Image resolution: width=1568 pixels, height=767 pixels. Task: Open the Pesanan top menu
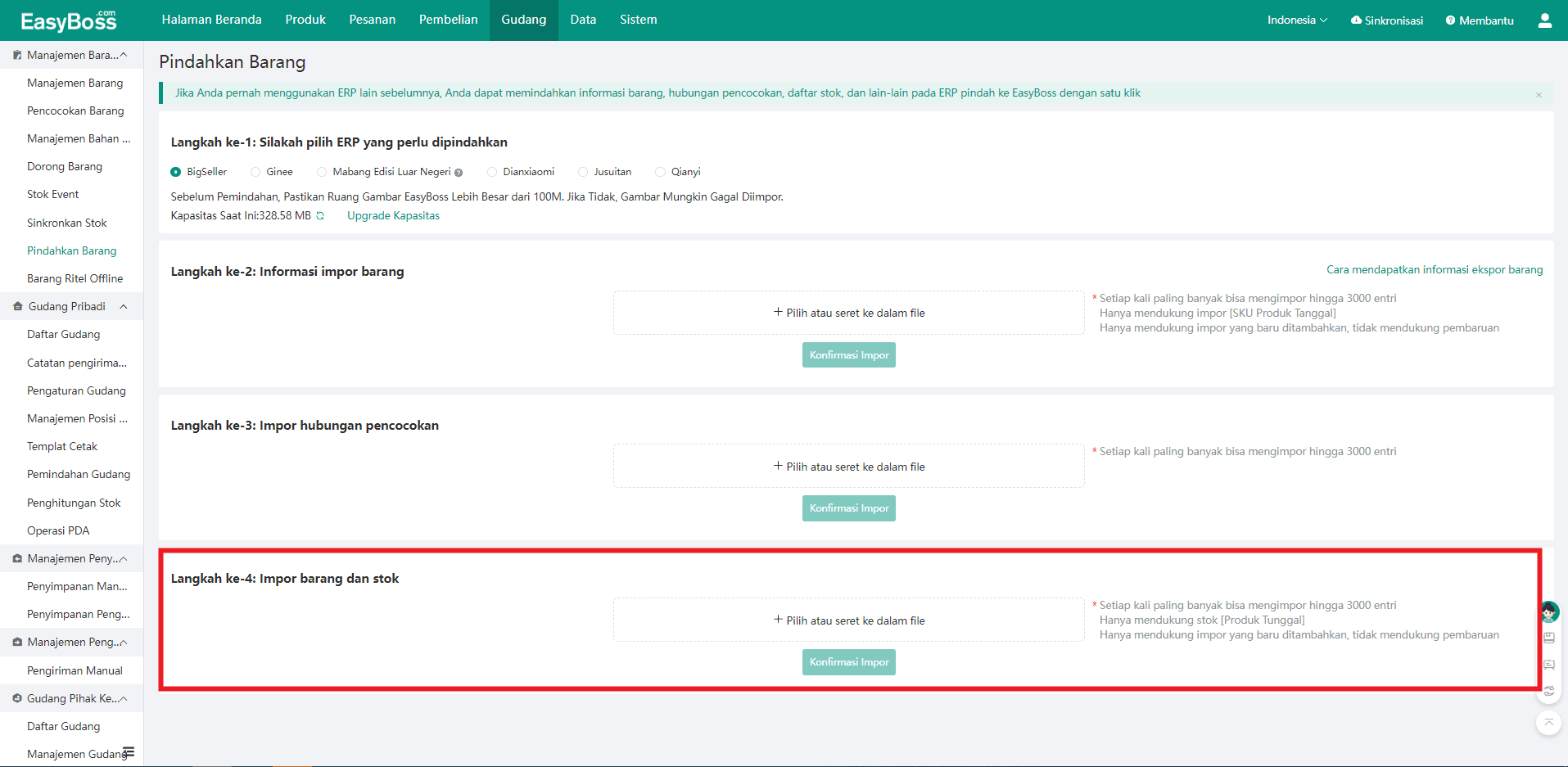(x=373, y=20)
